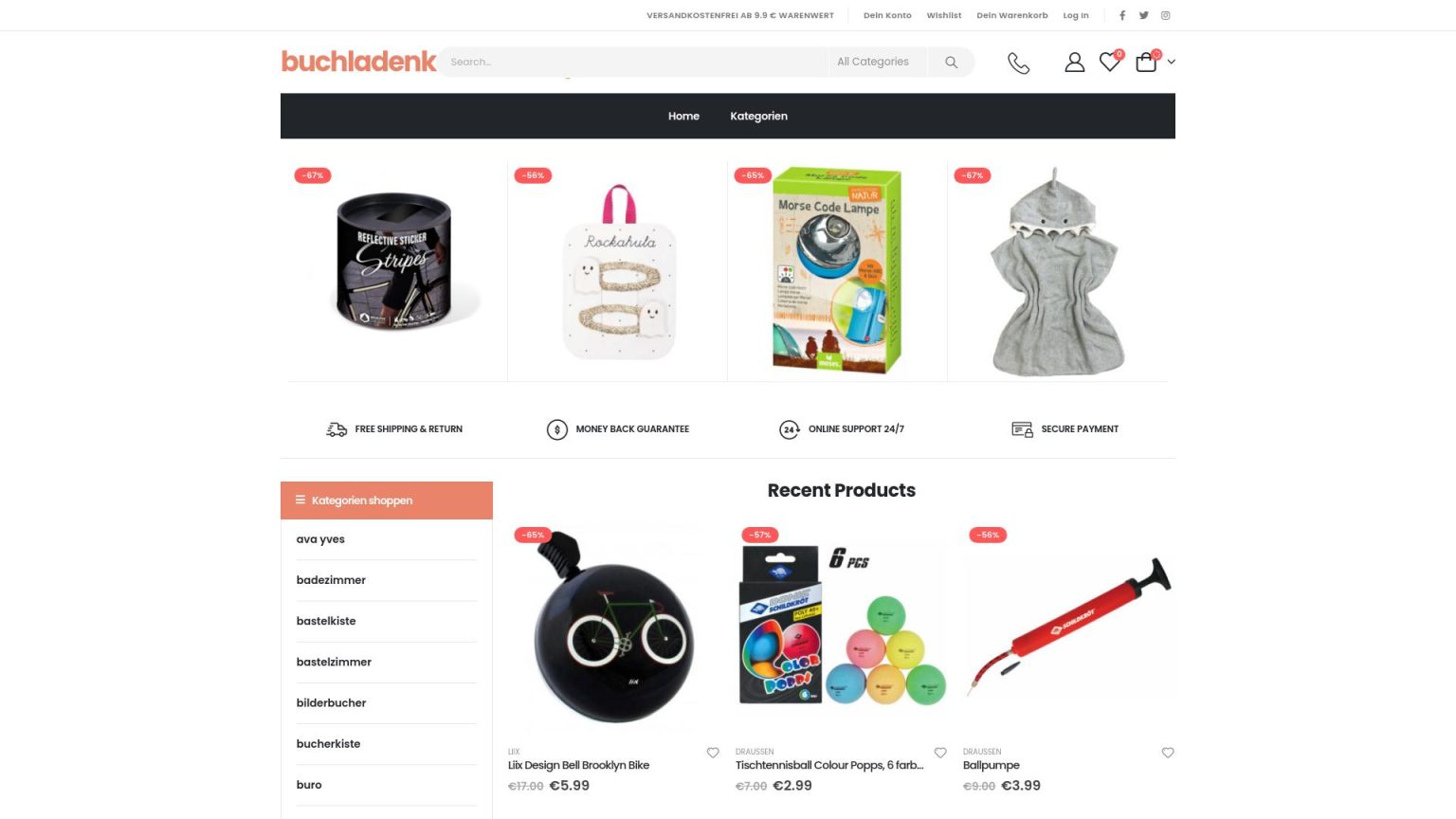Open the Morse Code Lampe product image
Viewport: 1456px width, 819px height.
[837, 271]
